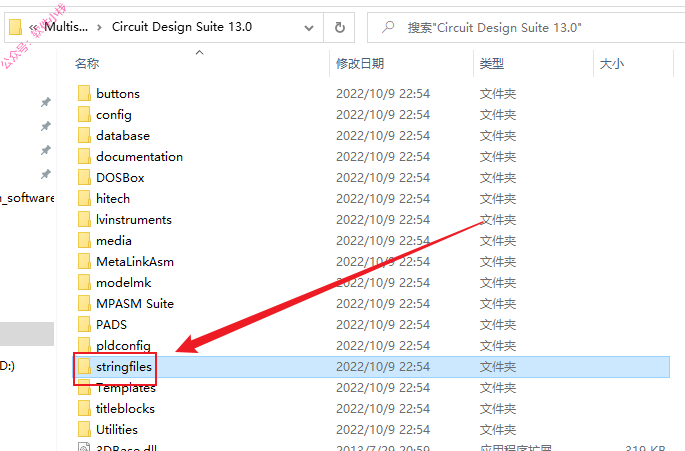Image resolution: width=685 pixels, height=451 pixels.
Task: Select the stringfiles folder name
Action: tap(124, 367)
